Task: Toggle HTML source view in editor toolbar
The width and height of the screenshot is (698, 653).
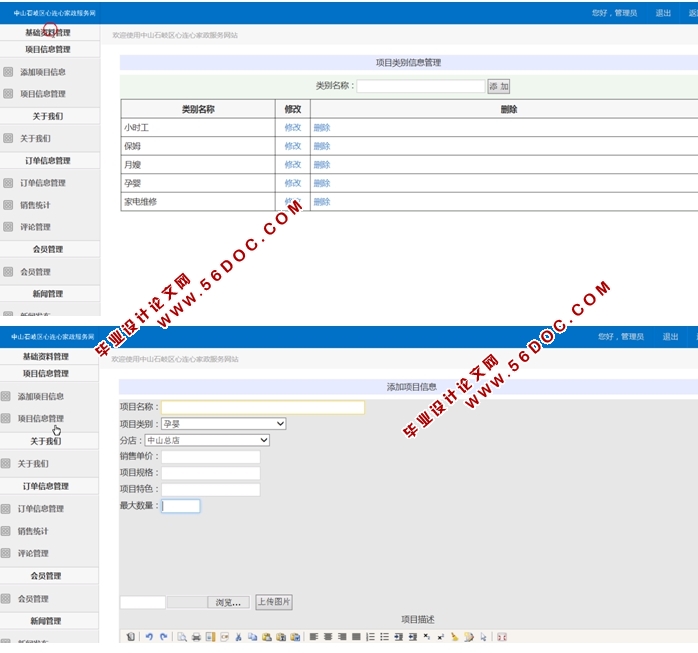Action: point(131,637)
